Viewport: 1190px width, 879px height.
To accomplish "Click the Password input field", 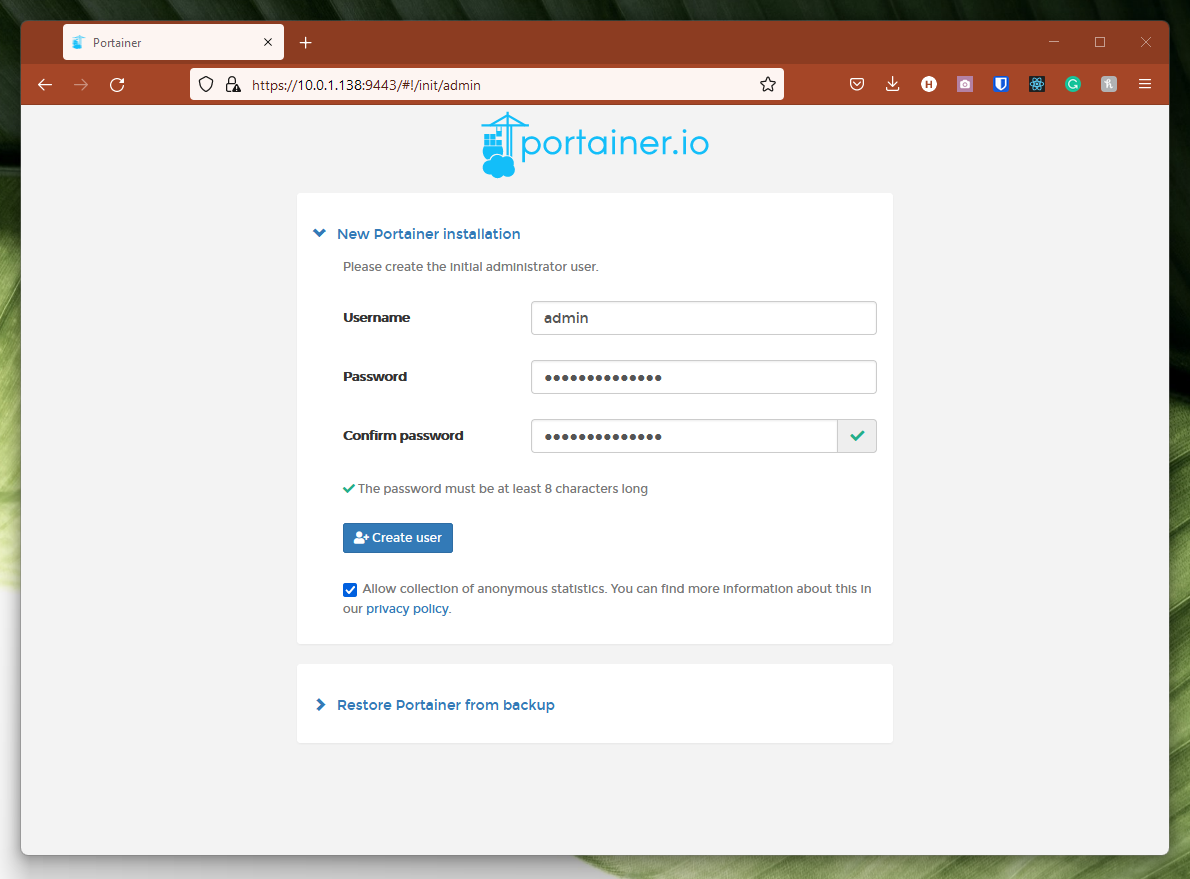I will pos(704,377).
